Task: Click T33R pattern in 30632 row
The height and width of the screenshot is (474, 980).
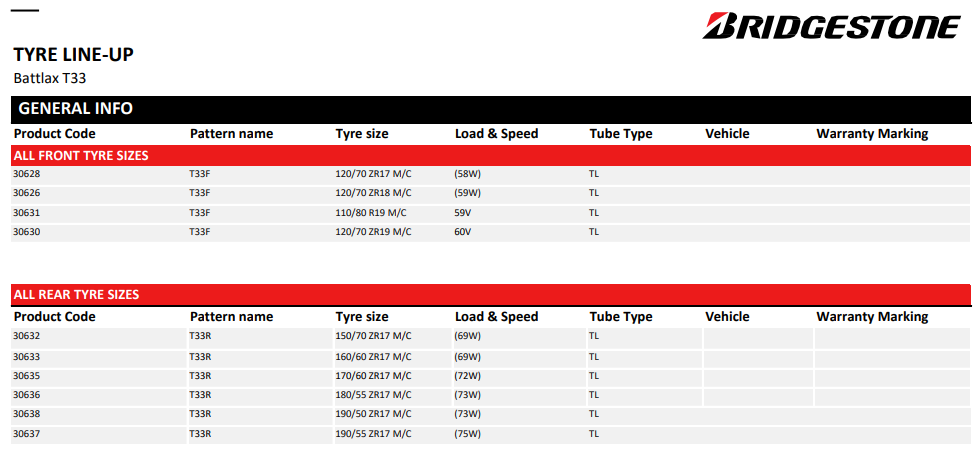Action: coord(201,336)
